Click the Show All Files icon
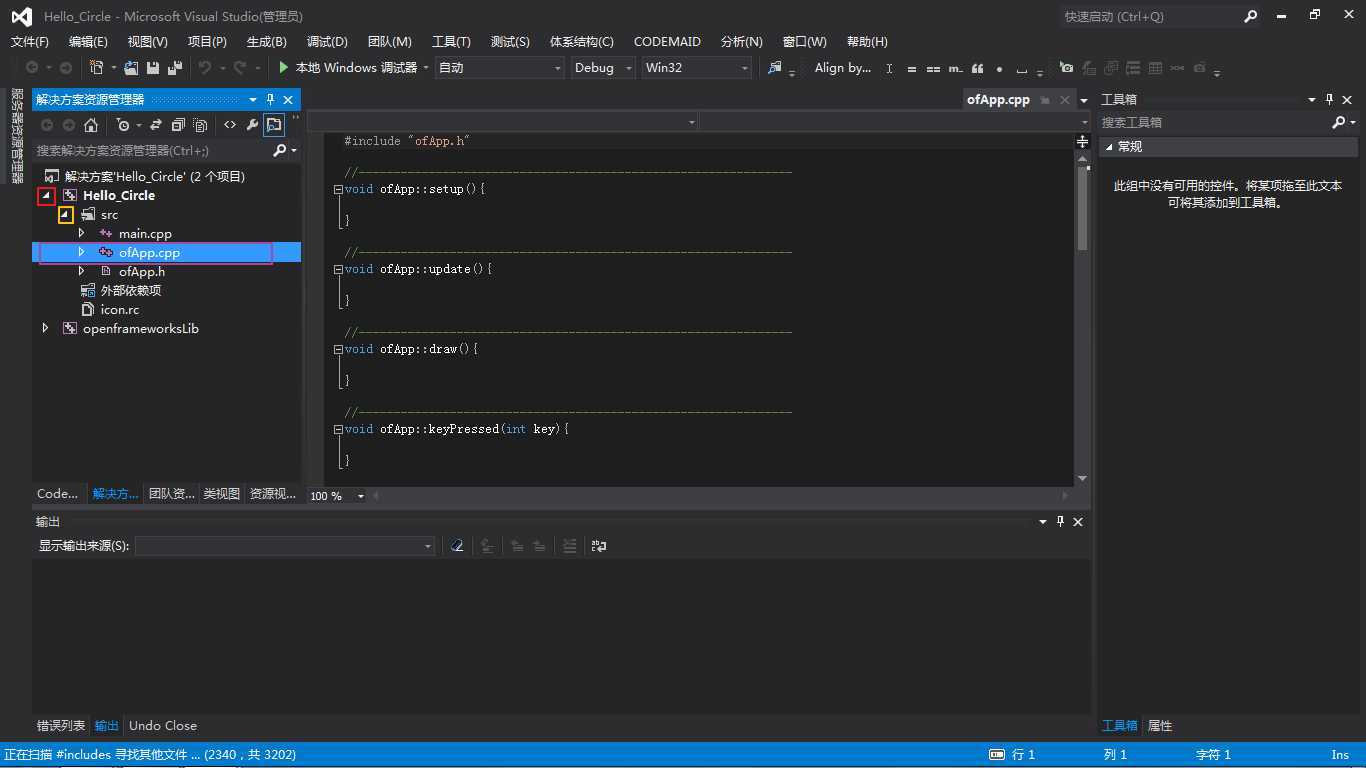The height and width of the screenshot is (768, 1366). 200,125
